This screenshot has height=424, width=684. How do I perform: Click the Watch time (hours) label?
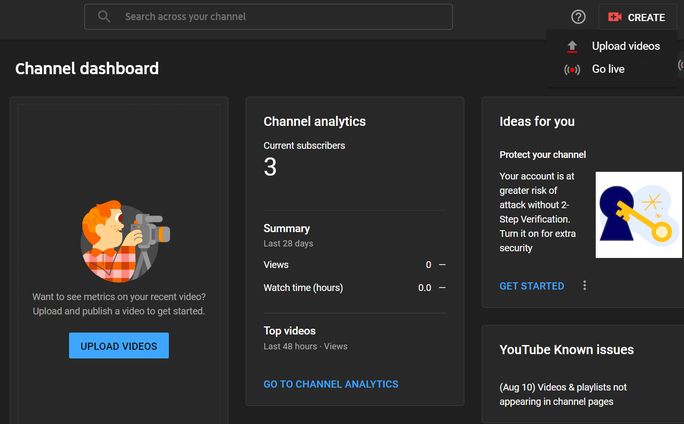click(x=303, y=288)
